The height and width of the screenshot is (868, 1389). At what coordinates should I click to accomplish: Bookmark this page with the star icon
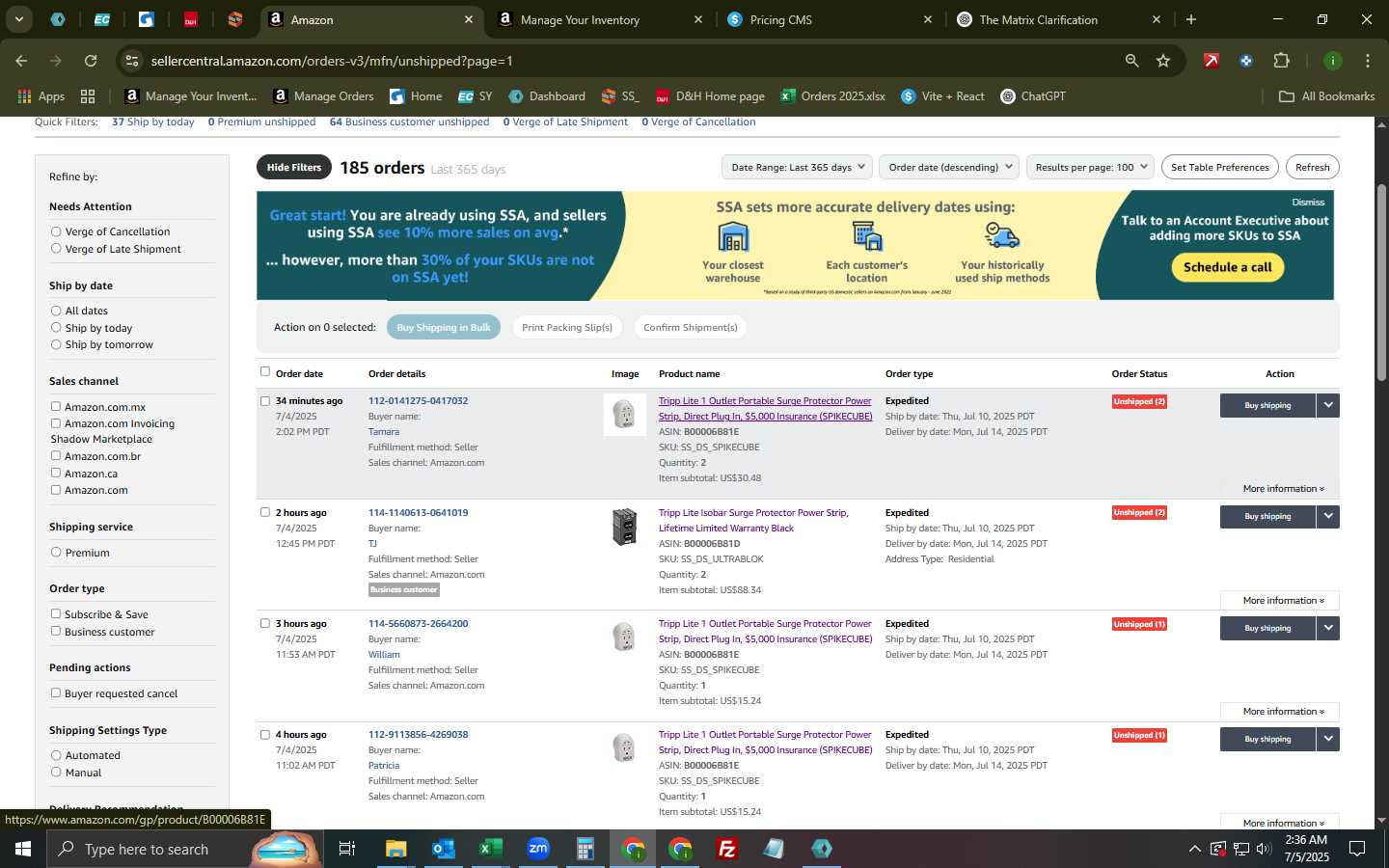coord(1163,61)
